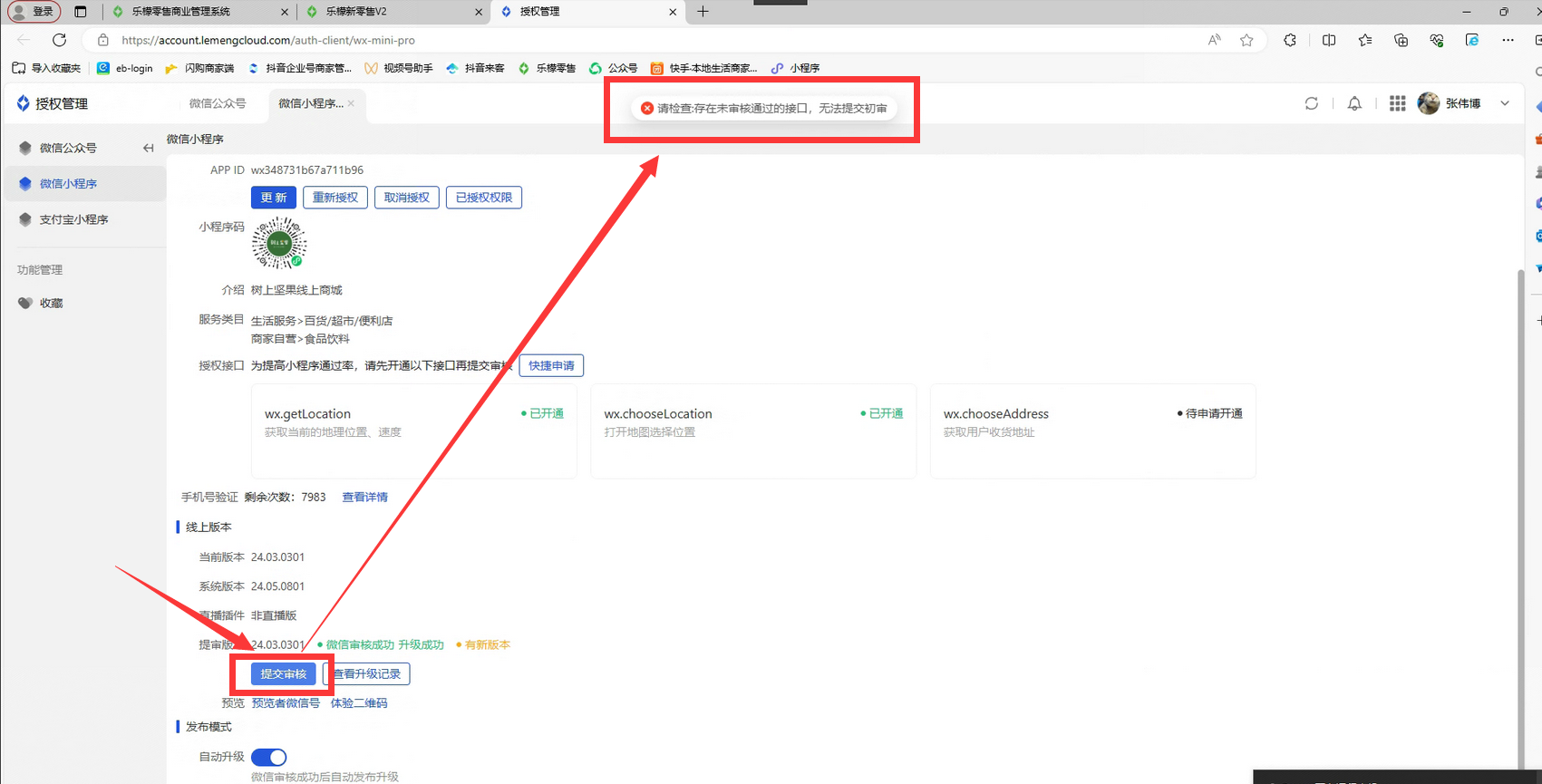The image size is (1542, 784).
Task: Open the 登录 profile button
Action: tap(34, 12)
